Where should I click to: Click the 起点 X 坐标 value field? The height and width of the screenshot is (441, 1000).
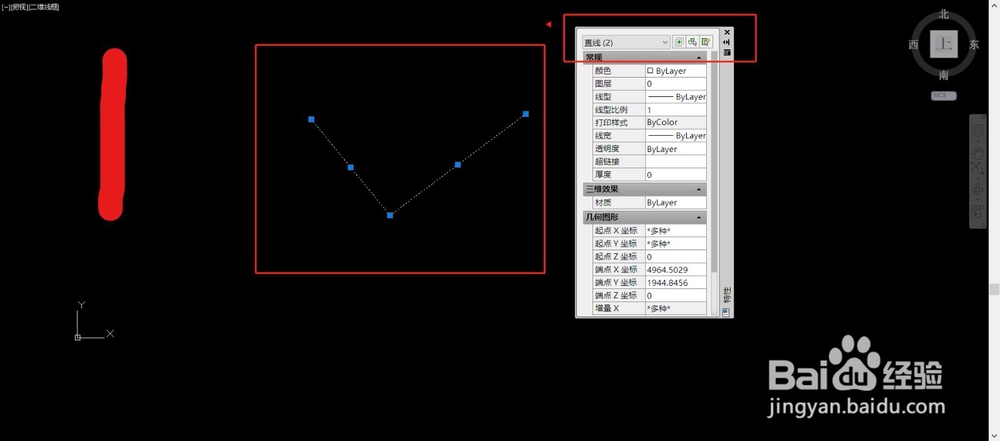[x=675, y=230]
